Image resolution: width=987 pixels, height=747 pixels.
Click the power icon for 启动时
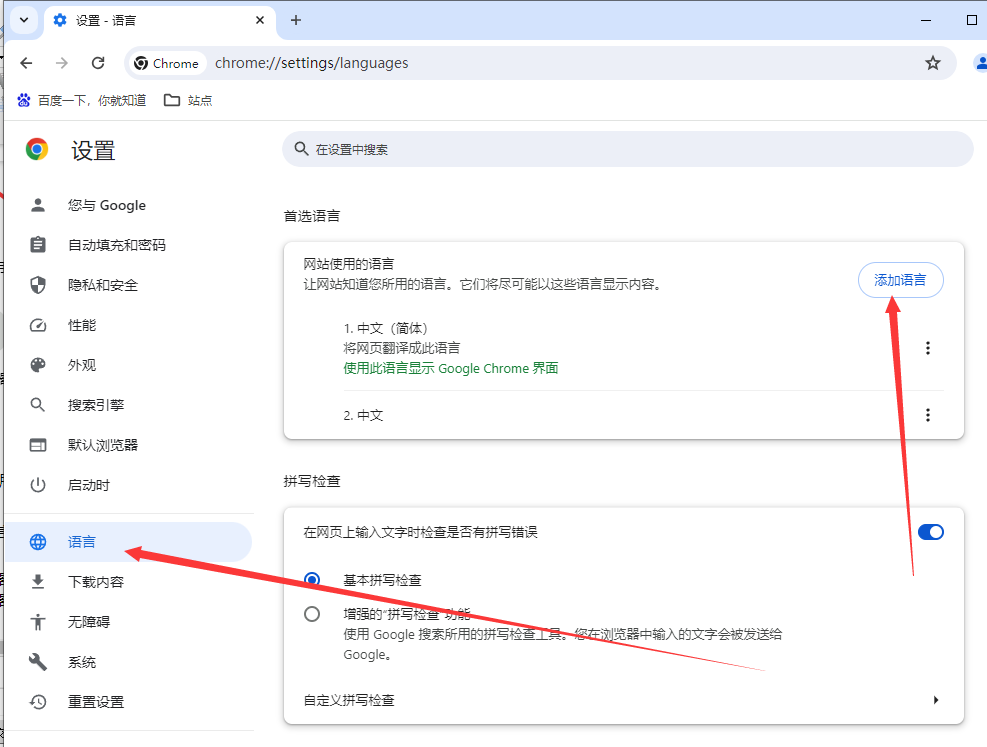pyautogui.click(x=38, y=485)
